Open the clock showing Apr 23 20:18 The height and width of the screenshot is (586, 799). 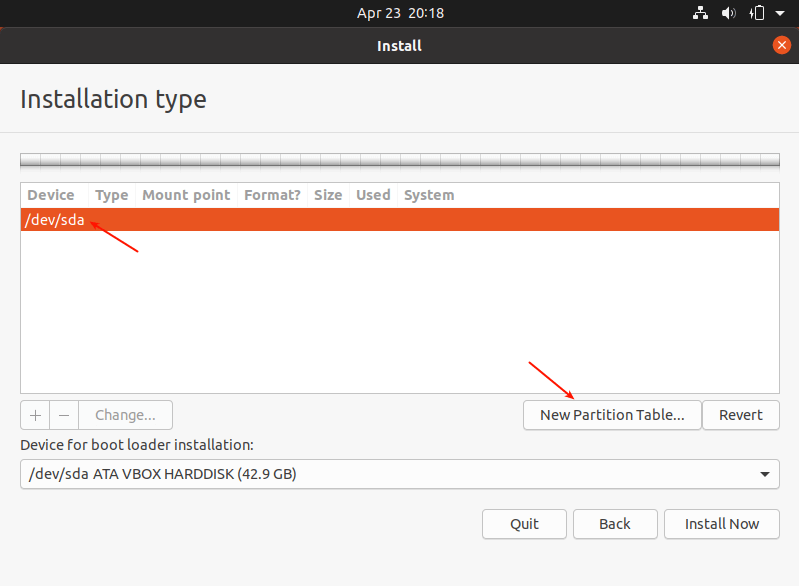[400, 13]
